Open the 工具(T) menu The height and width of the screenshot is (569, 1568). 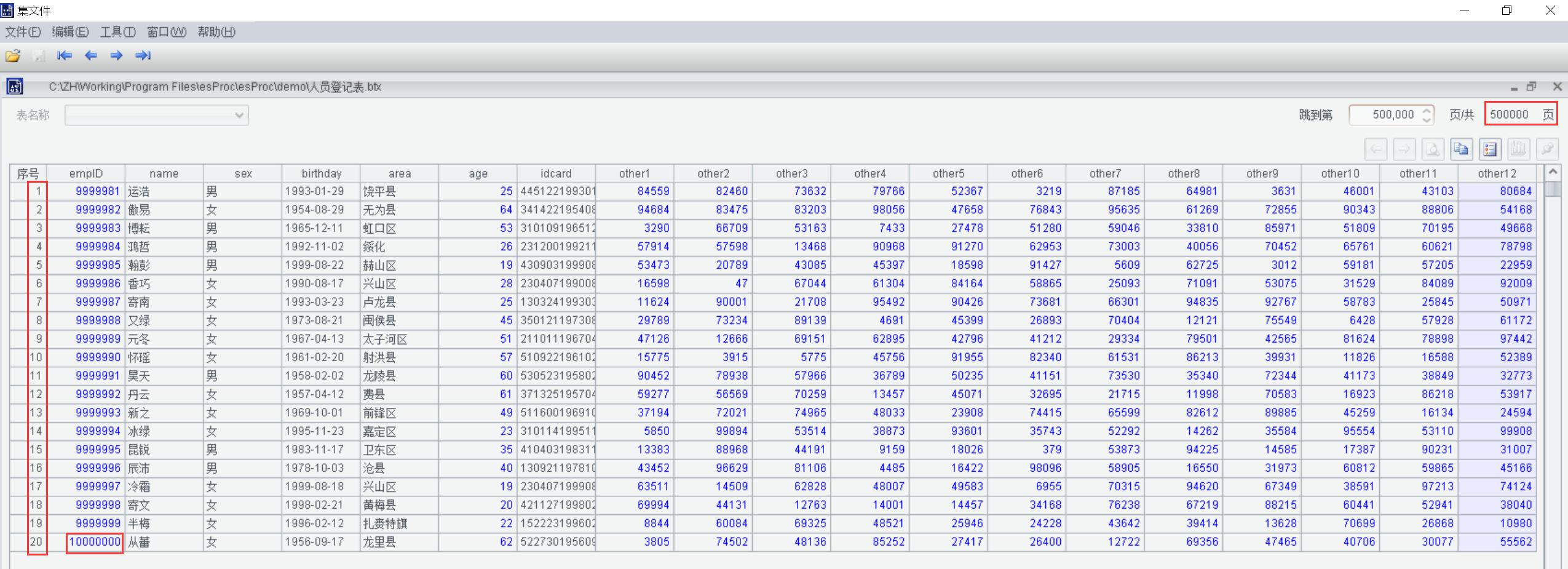pos(117,32)
